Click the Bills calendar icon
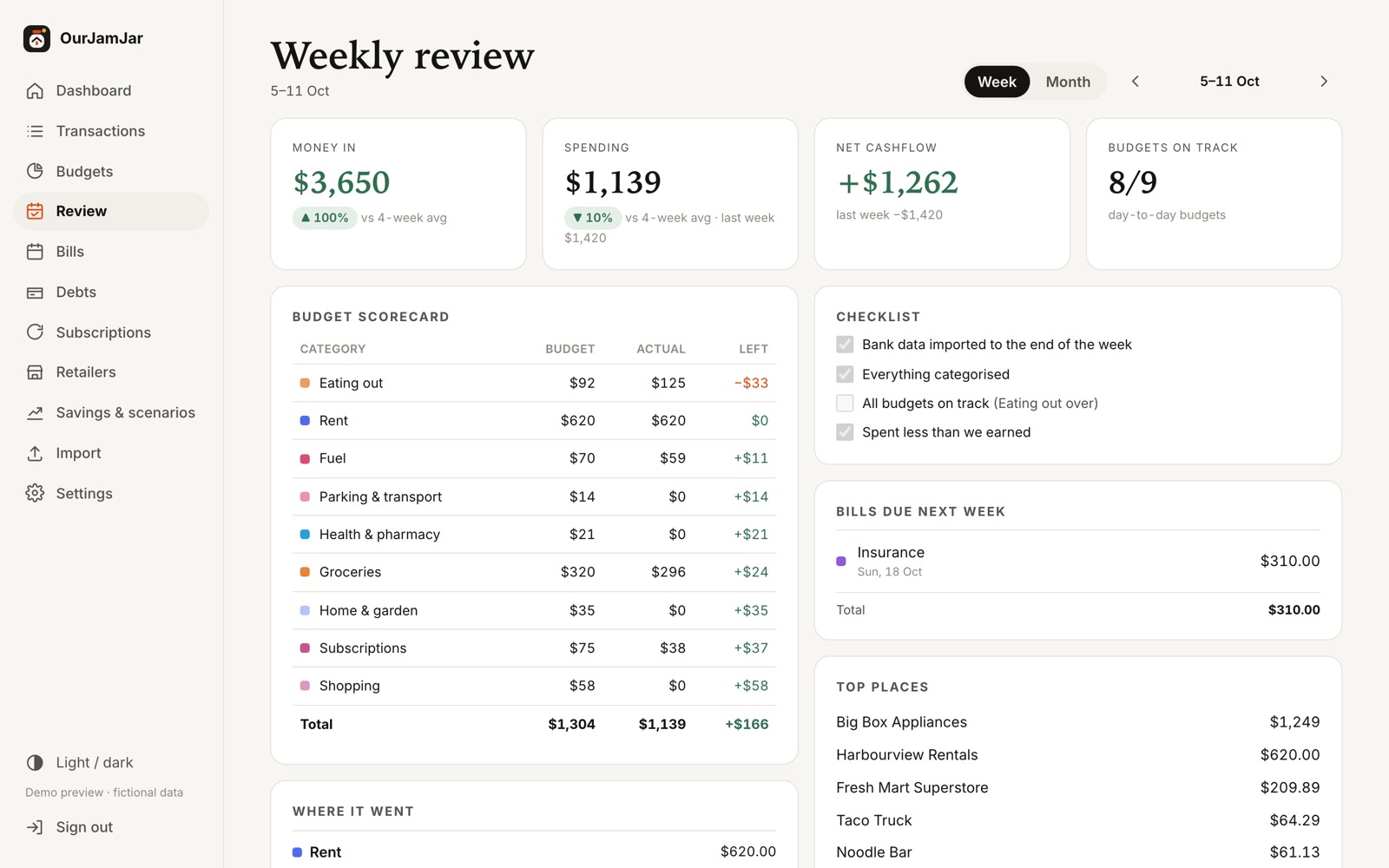 click(x=35, y=252)
